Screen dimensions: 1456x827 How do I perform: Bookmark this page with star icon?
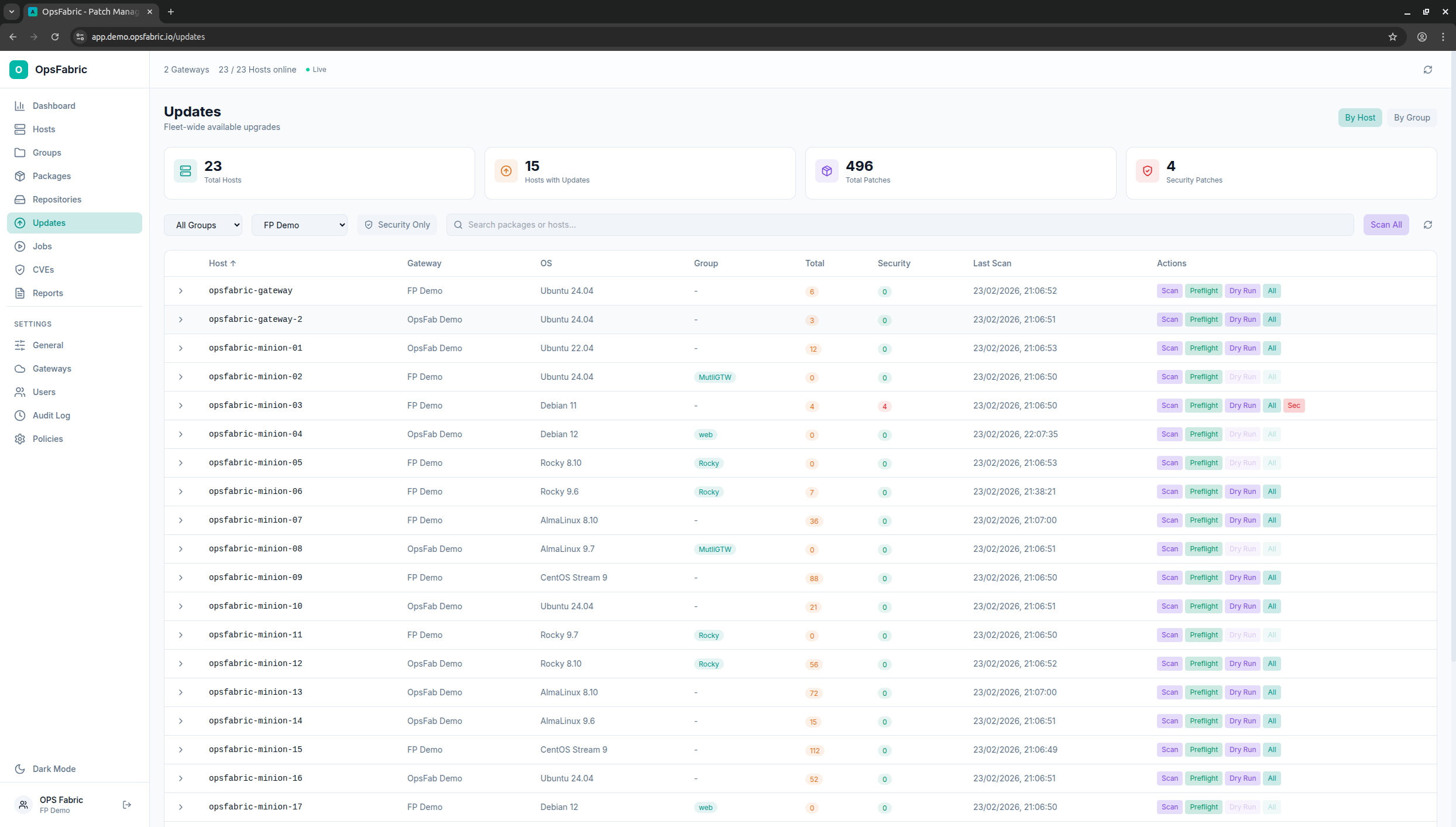1393,37
